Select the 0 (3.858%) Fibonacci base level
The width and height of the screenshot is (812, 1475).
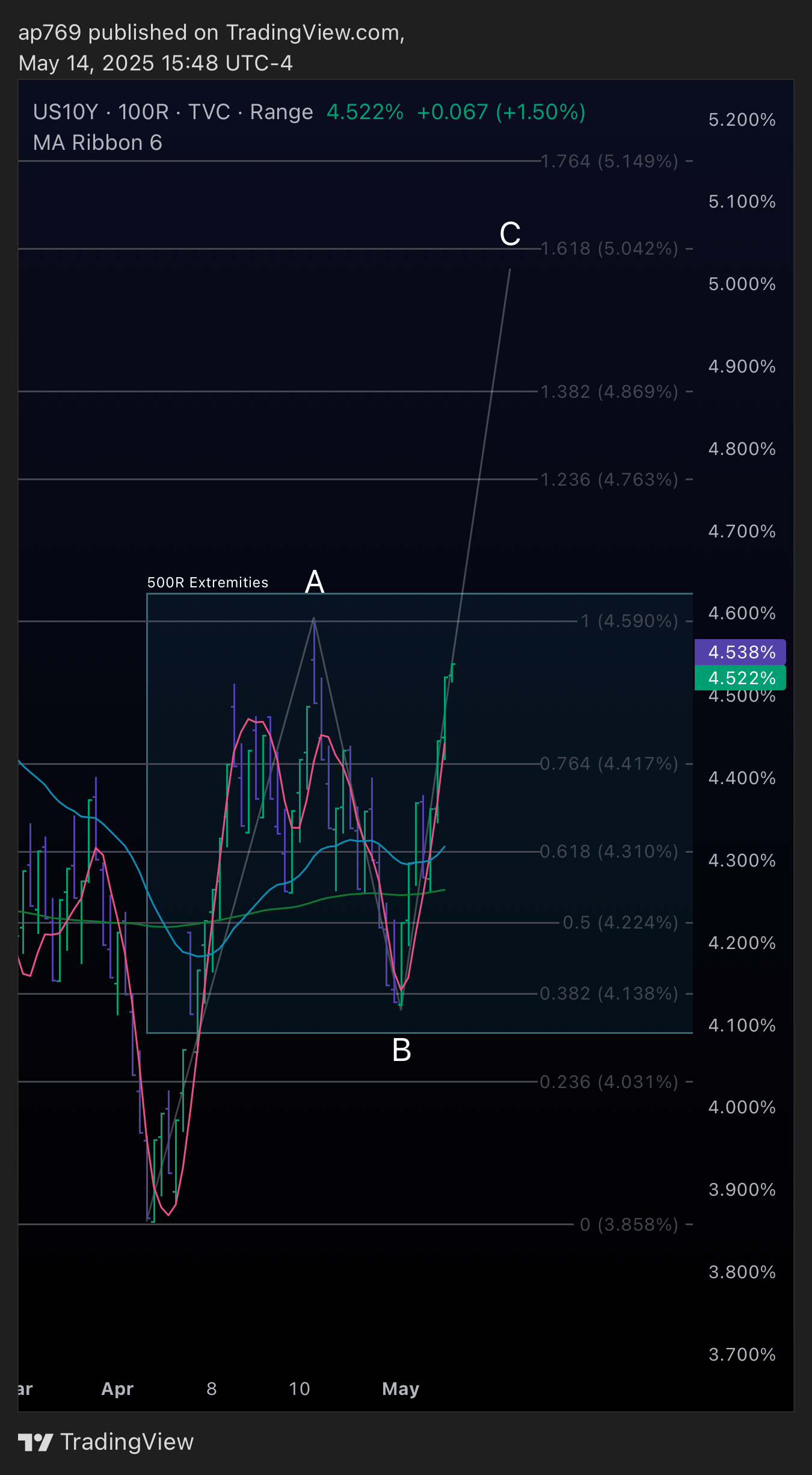[629, 1225]
